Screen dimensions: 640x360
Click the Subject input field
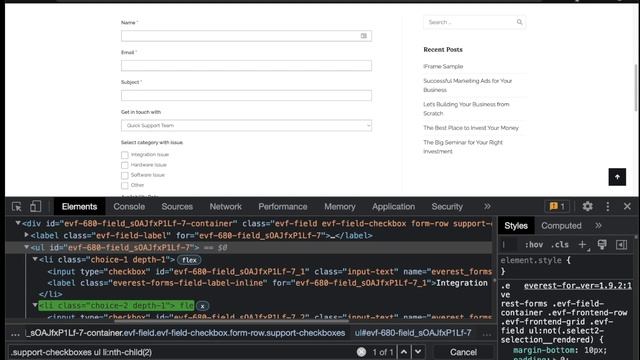pos(246,96)
